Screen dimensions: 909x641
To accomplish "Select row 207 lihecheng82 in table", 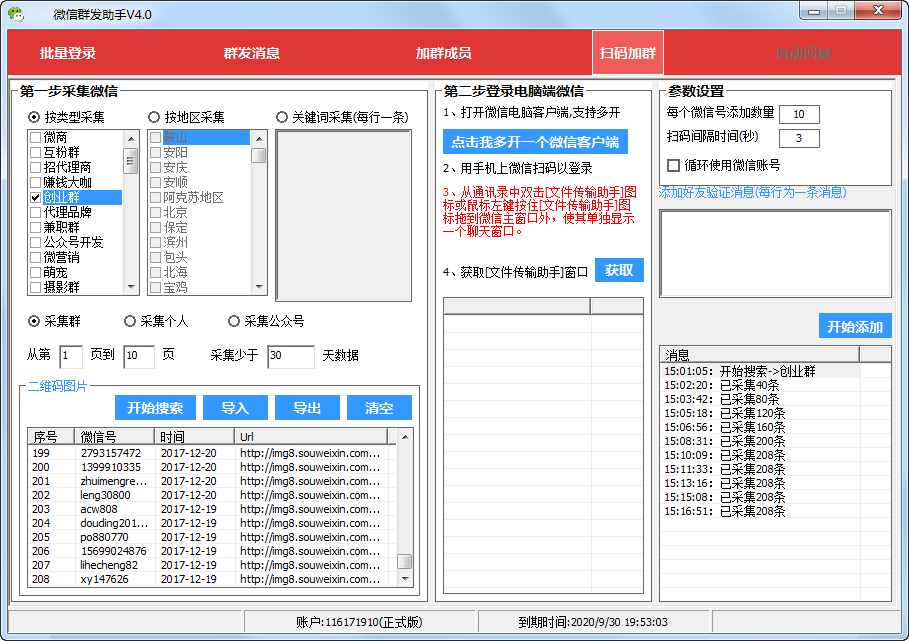I will pos(212,565).
